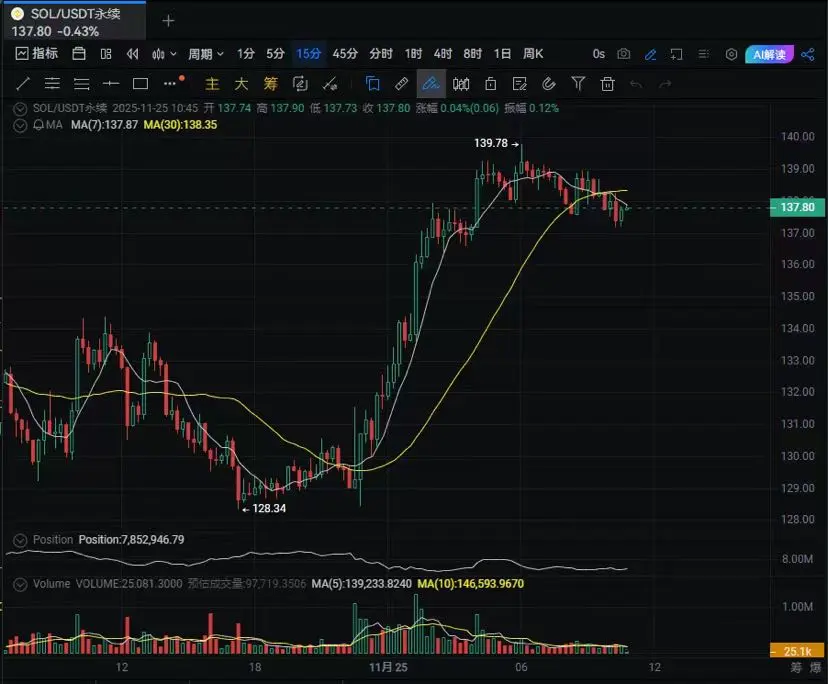This screenshot has height=684, width=828.
Task: Select the horizontal channel lines tool
Action: tap(52, 83)
